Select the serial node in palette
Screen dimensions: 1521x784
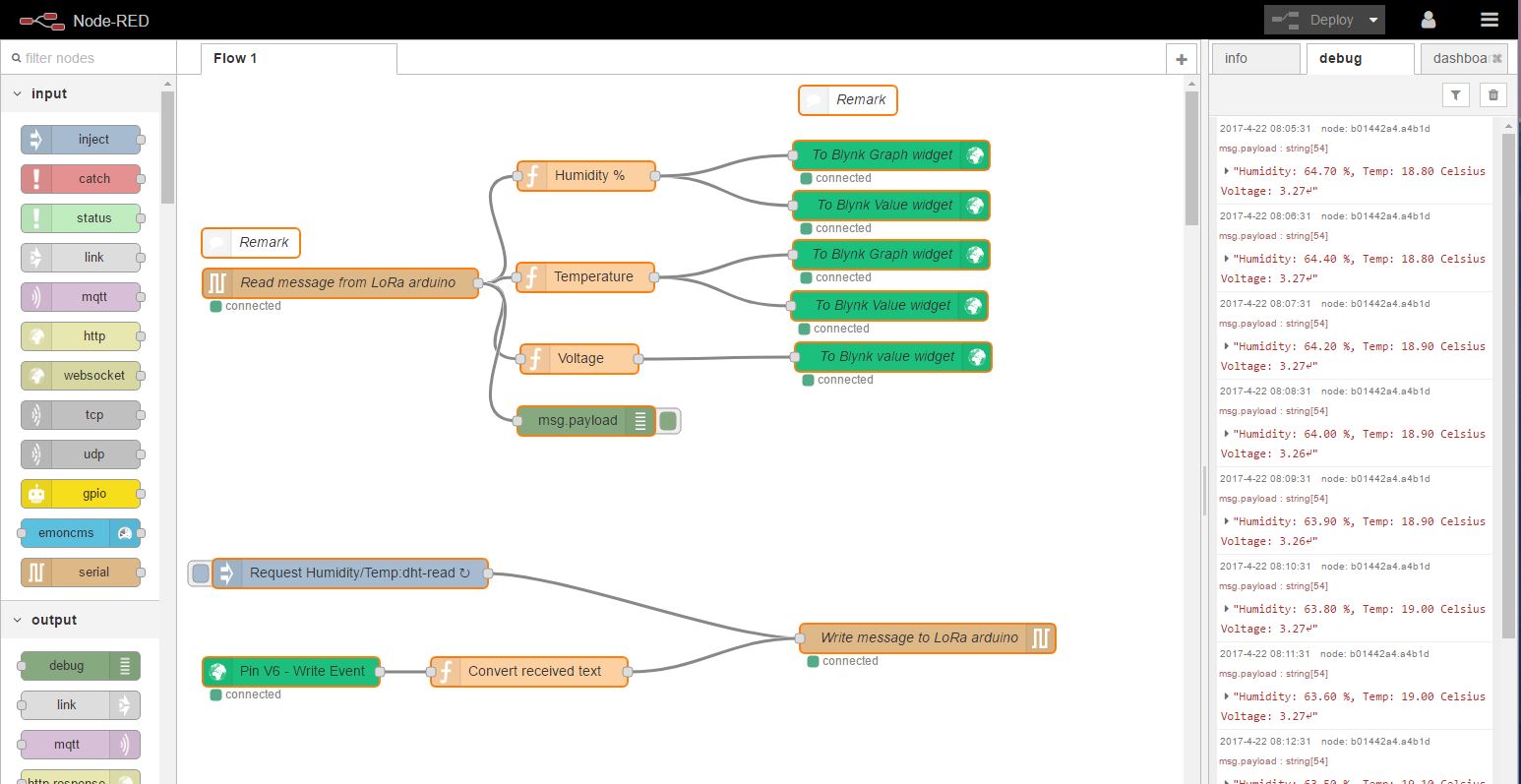pyautogui.click(x=81, y=573)
